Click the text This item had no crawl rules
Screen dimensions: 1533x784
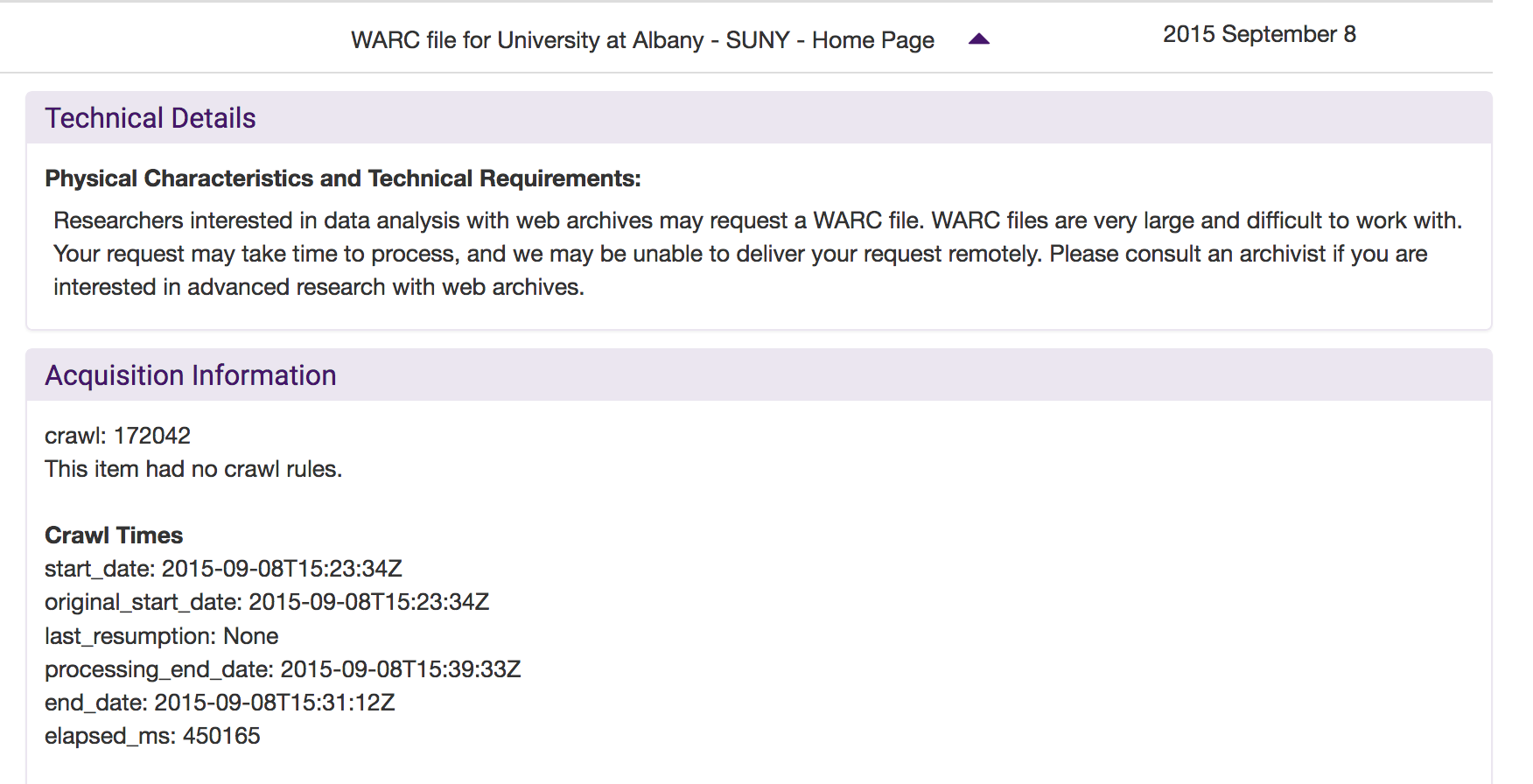[x=193, y=469]
